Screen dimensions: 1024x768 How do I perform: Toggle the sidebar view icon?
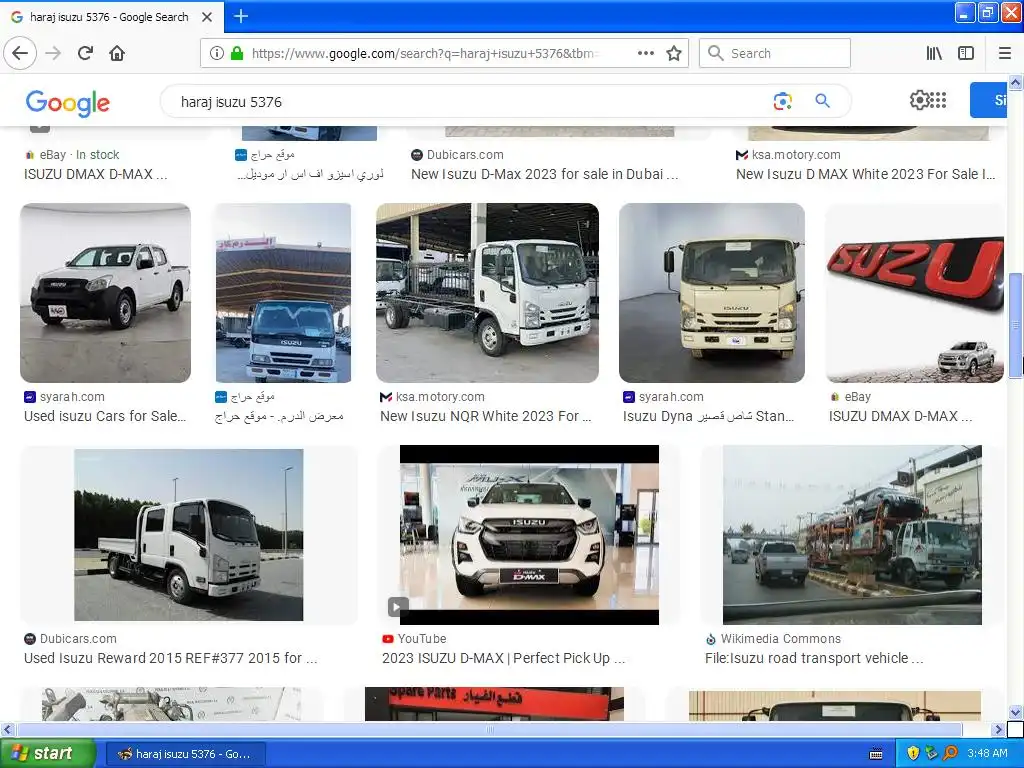(966, 53)
